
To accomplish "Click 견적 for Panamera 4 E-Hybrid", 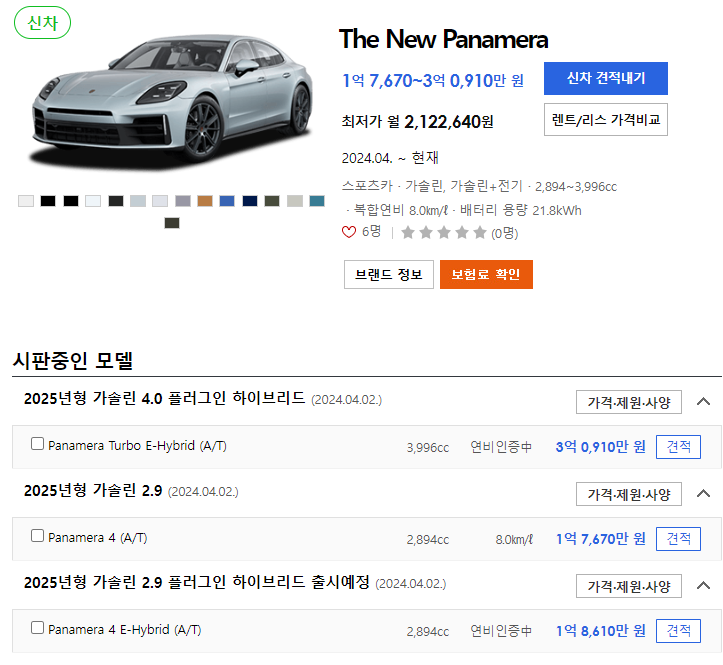I will pos(678,631).
